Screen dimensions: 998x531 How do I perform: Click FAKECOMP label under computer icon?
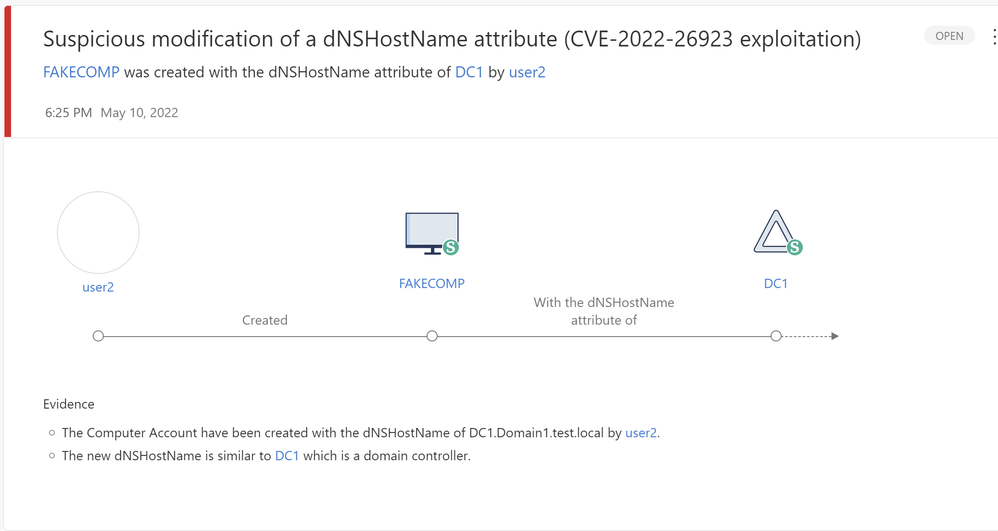tap(432, 283)
